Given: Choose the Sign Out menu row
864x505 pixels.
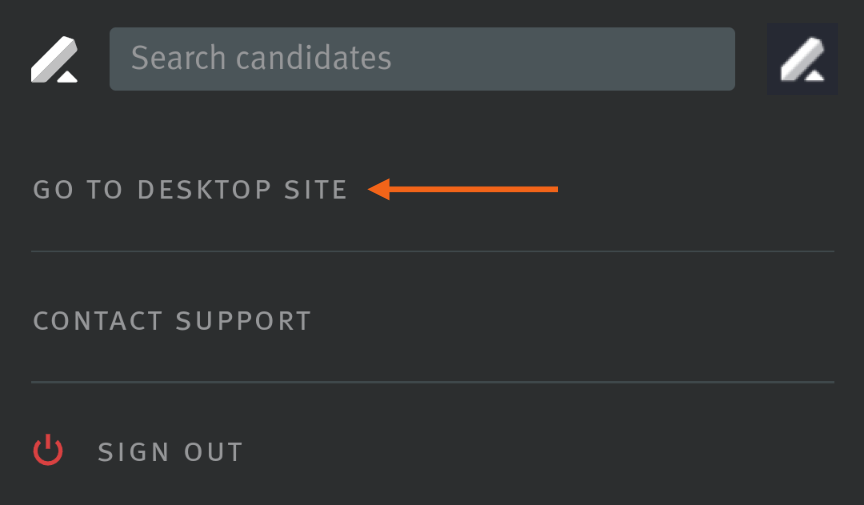Looking at the screenshot, I should click(x=433, y=452).
